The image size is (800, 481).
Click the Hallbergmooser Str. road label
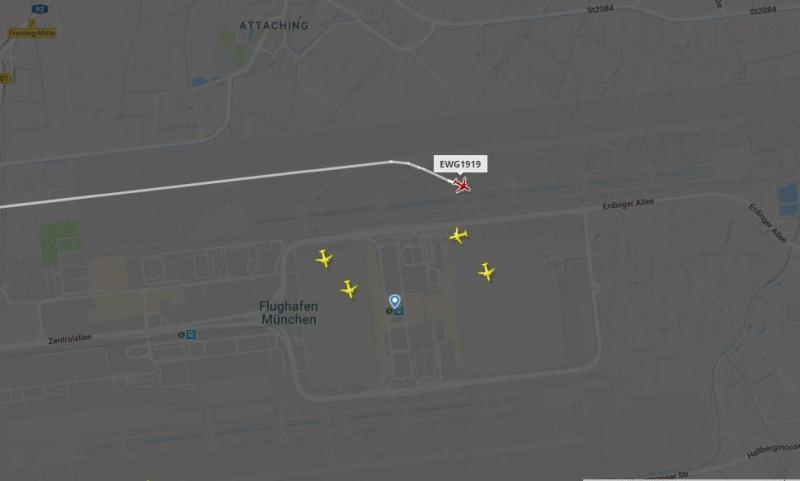coord(773,450)
